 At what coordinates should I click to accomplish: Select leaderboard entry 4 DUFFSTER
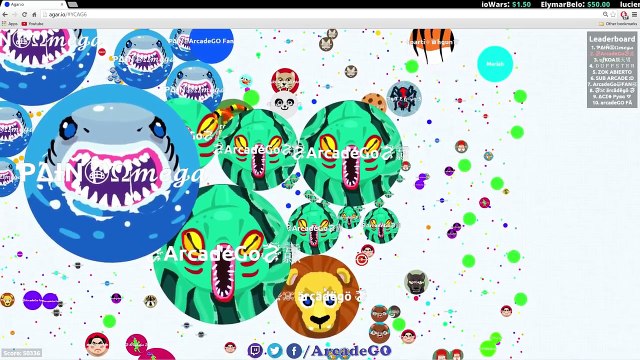coord(612,66)
